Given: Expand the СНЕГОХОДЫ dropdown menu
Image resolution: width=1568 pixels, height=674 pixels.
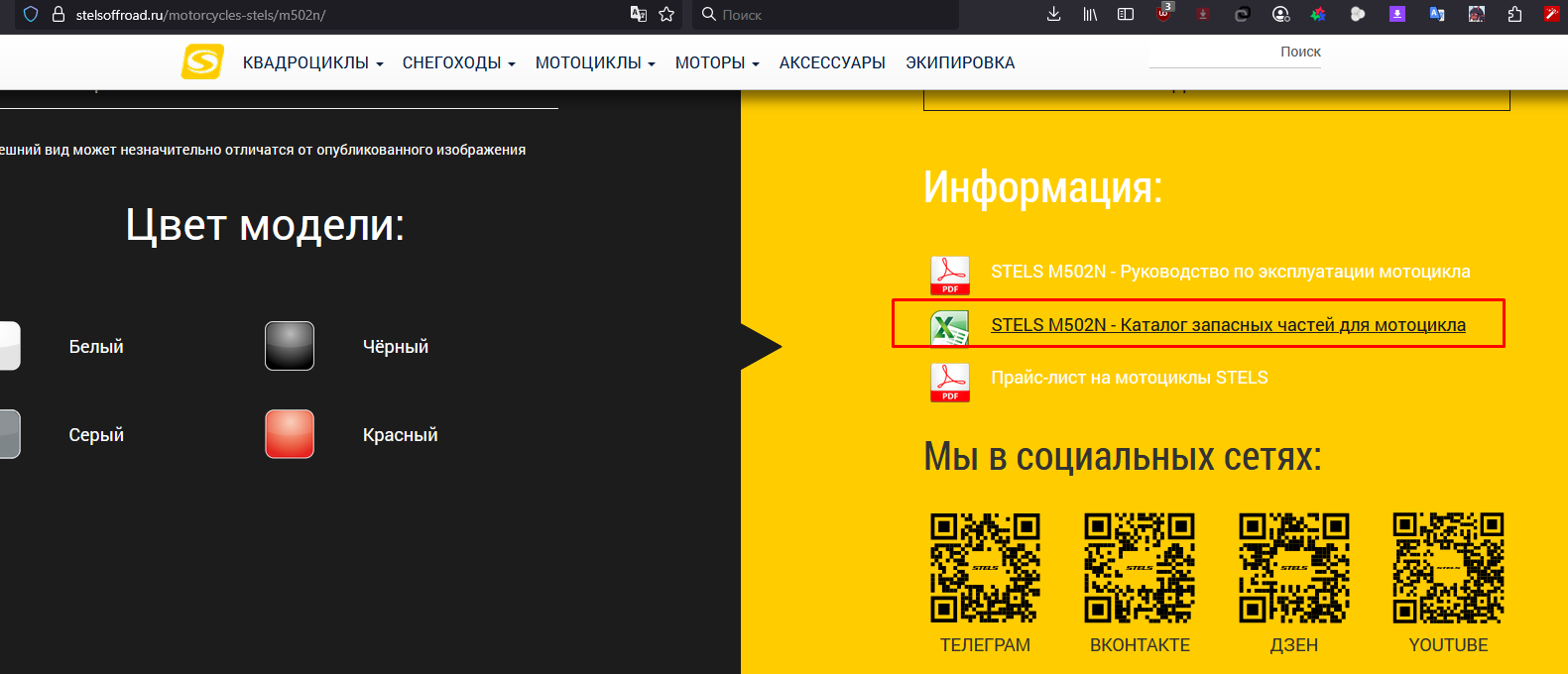Looking at the screenshot, I should tap(459, 62).
